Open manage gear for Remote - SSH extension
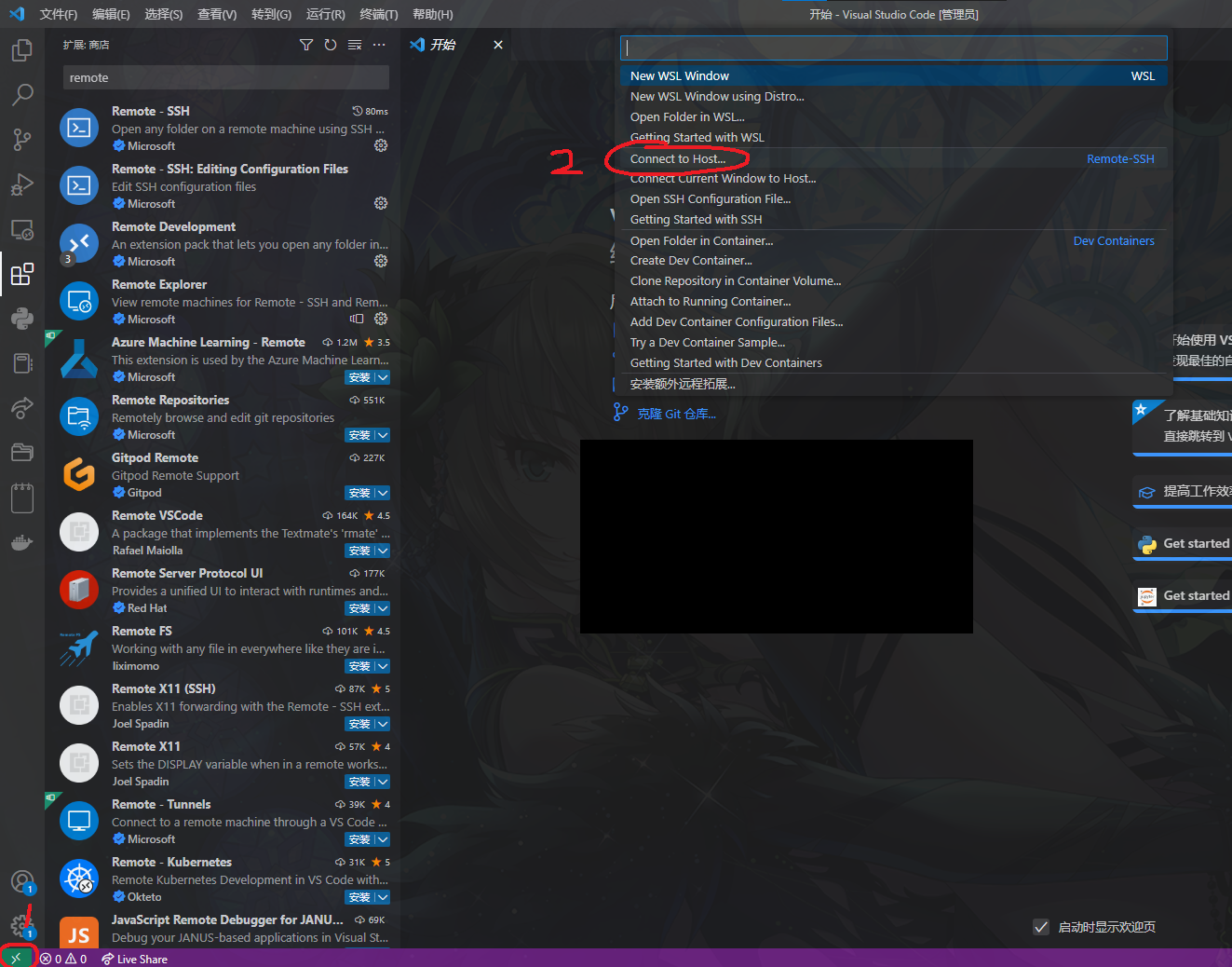This screenshot has height=967, width=1232. click(x=381, y=145)
